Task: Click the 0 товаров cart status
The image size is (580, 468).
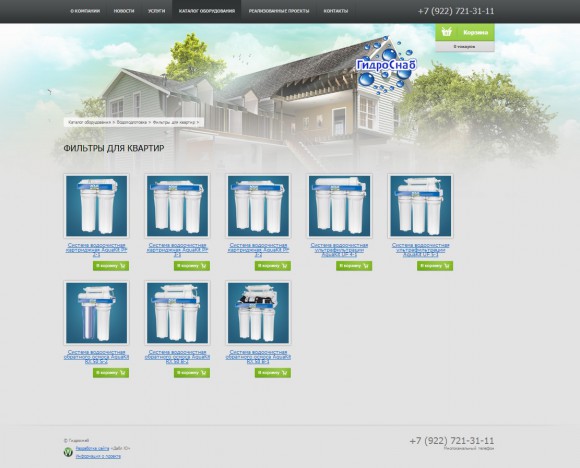Action: pos(464,47)
